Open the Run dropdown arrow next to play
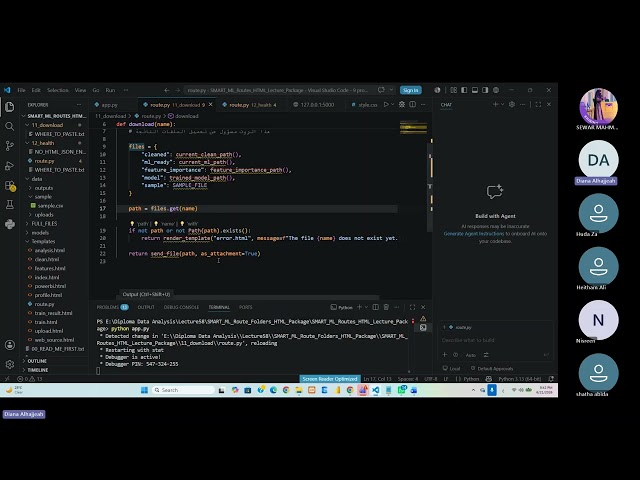 coord(393,104)
